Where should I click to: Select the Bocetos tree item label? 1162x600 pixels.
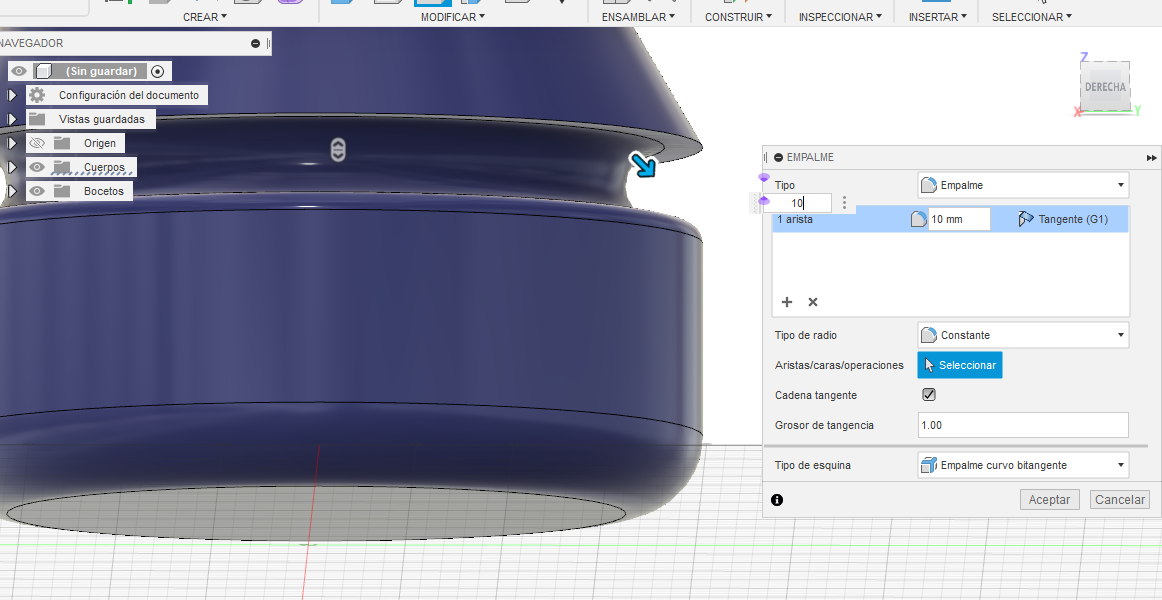click(104, 191)
